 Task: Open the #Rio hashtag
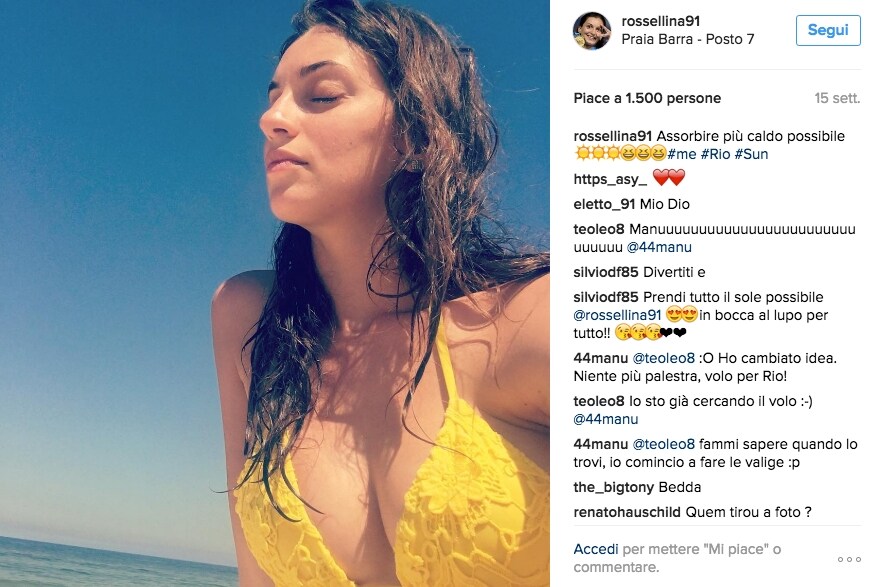pyautogui.click(x=716, y=154)
